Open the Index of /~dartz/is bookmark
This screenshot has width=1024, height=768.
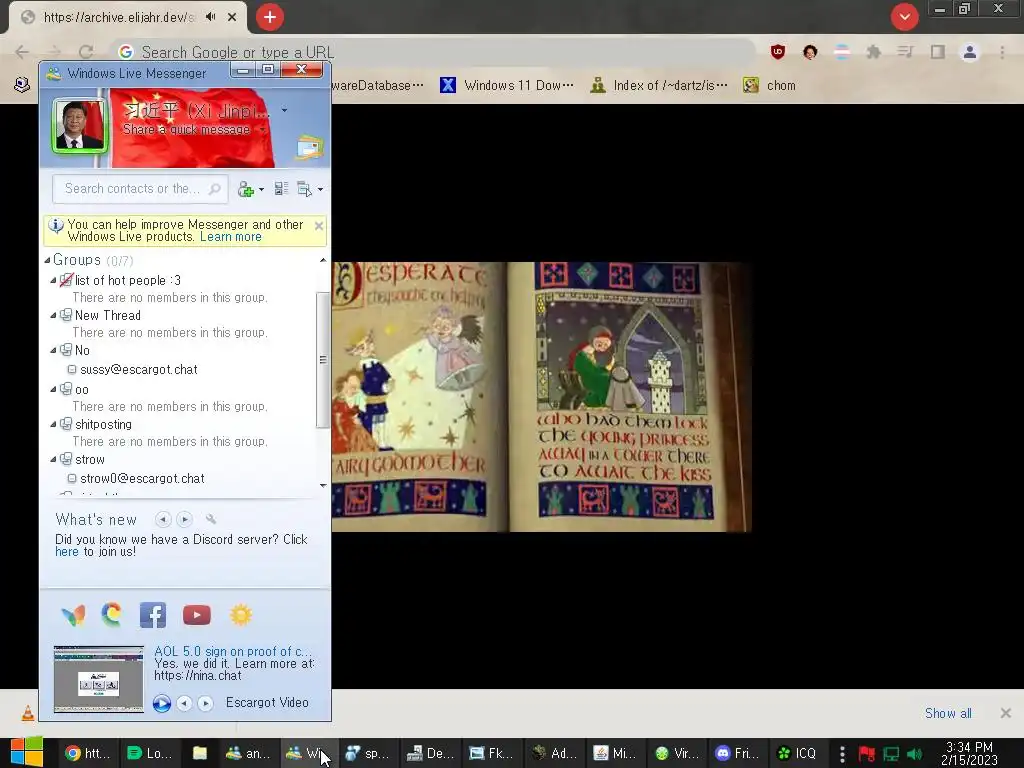(x=659, y=86)
